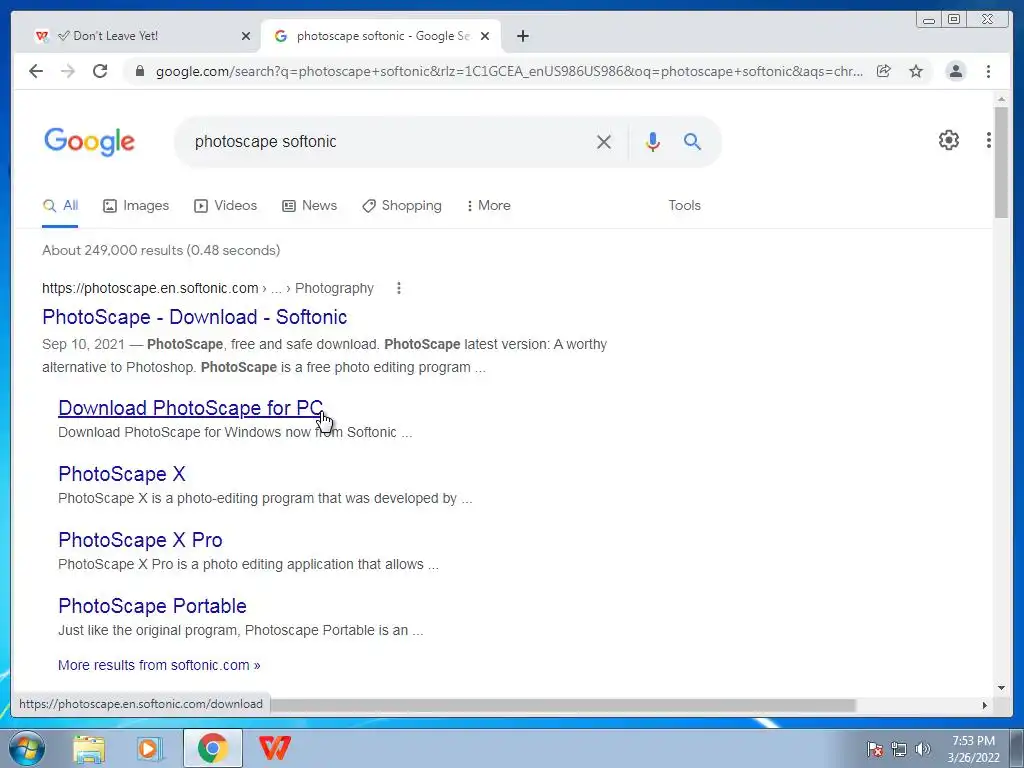This screenshot has height=768, width=1024.
Task: Switch to Shopping results
Action: 402,206
